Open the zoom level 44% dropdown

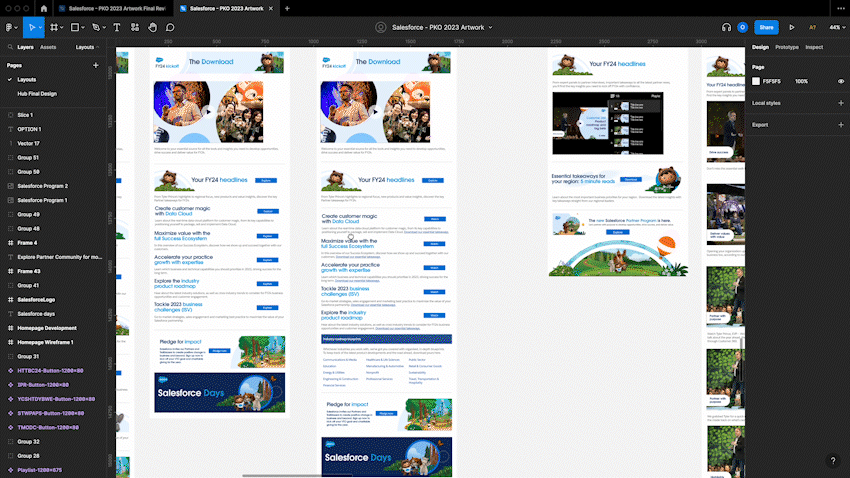click(837, 27)
